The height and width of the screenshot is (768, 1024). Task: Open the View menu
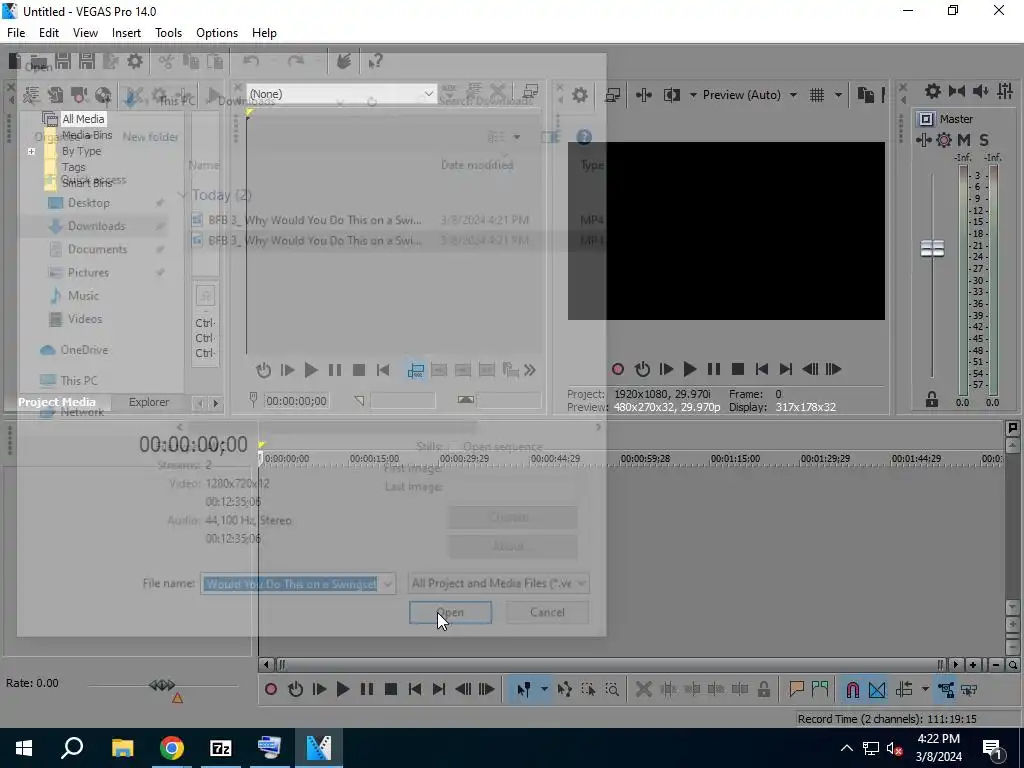coord(85,33)
